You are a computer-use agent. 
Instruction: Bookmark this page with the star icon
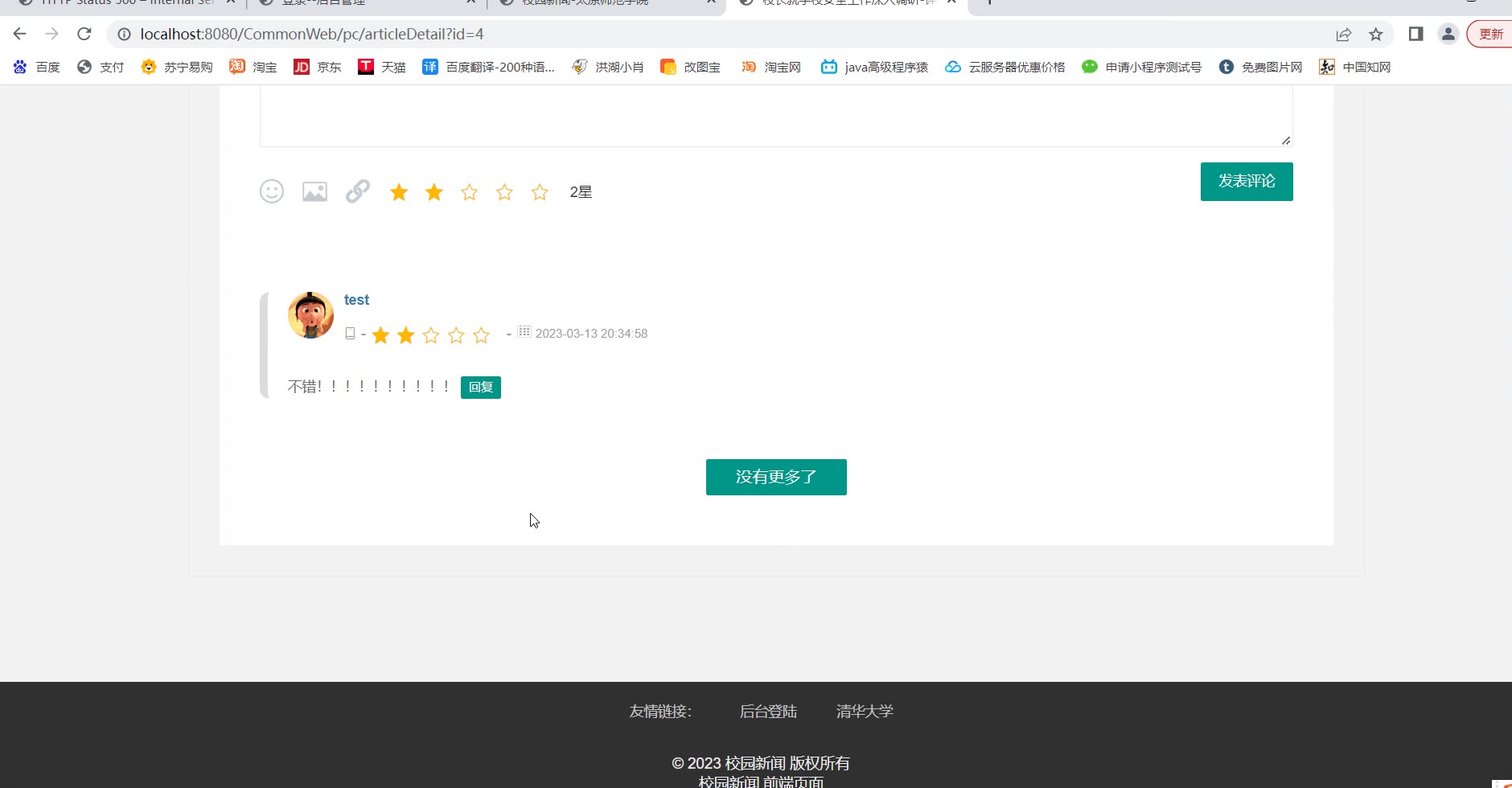click(x=1376, y=34)
